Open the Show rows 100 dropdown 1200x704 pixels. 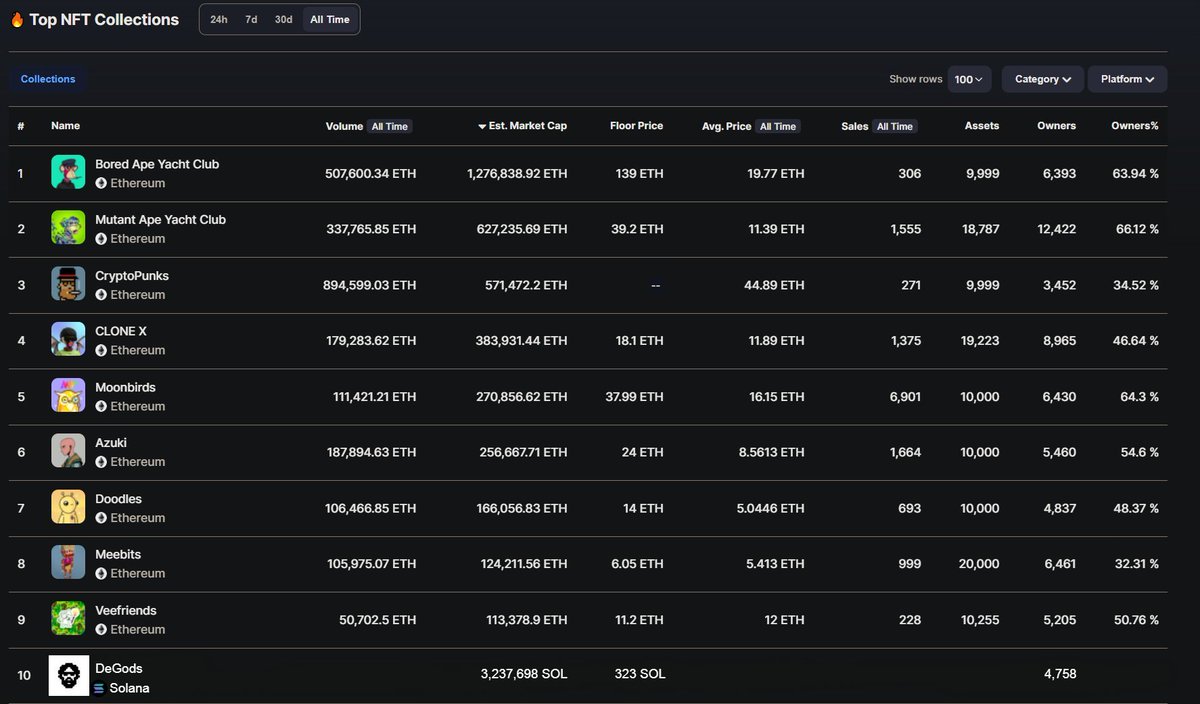coord(969,79)
